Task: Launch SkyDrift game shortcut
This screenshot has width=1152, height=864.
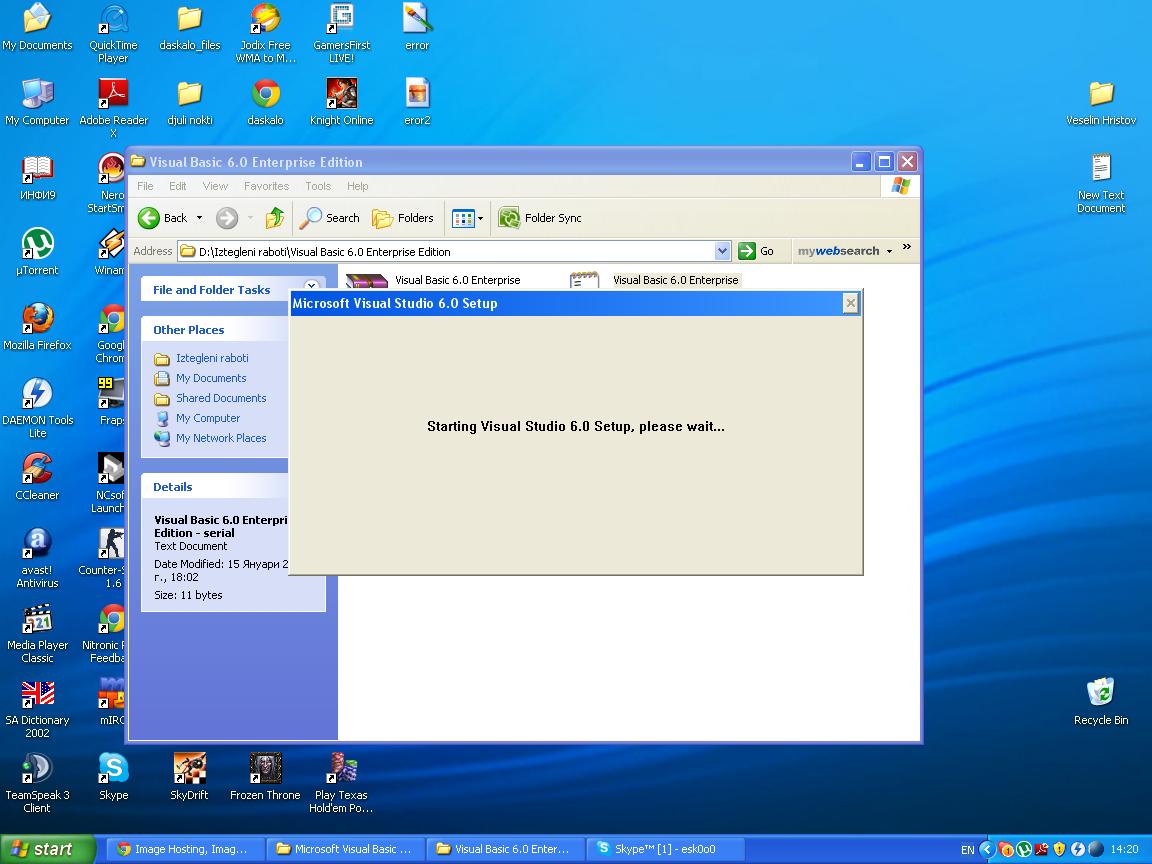Action: 190,777
